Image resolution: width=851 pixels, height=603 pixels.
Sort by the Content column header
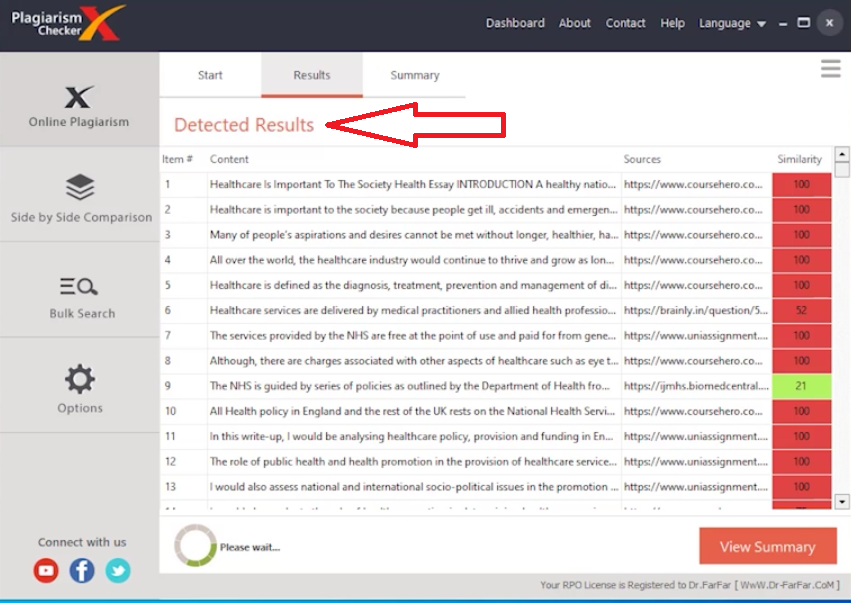(x=229, y=159)
